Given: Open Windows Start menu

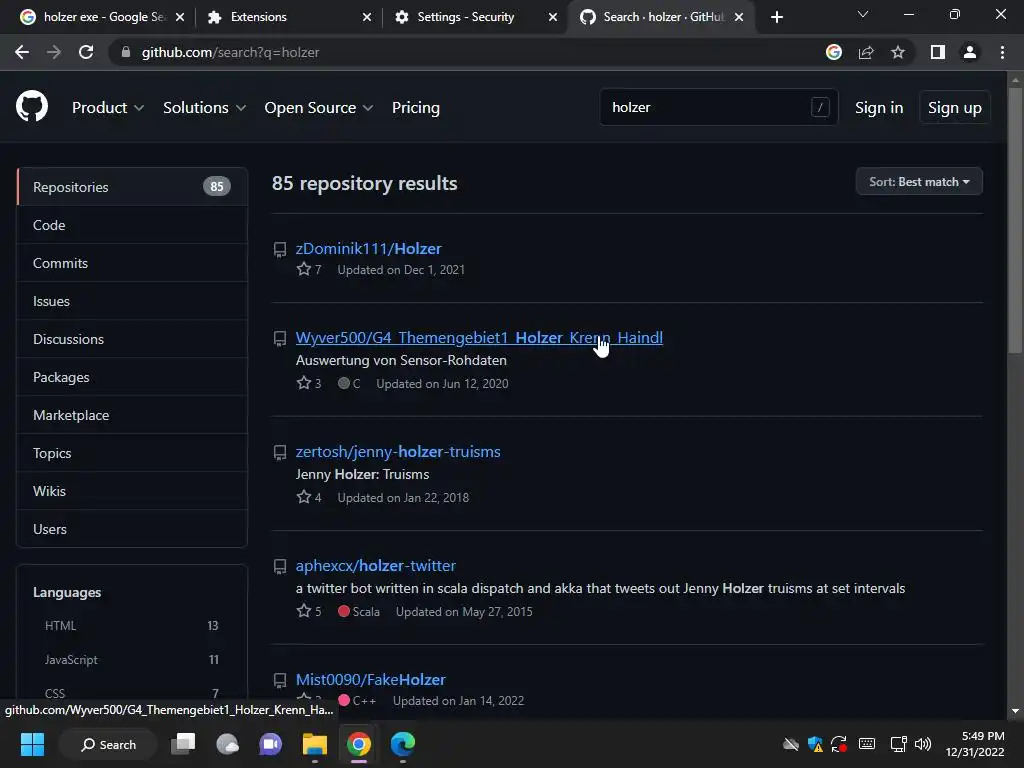Looking at the screenshot, I should click(32, 744).
